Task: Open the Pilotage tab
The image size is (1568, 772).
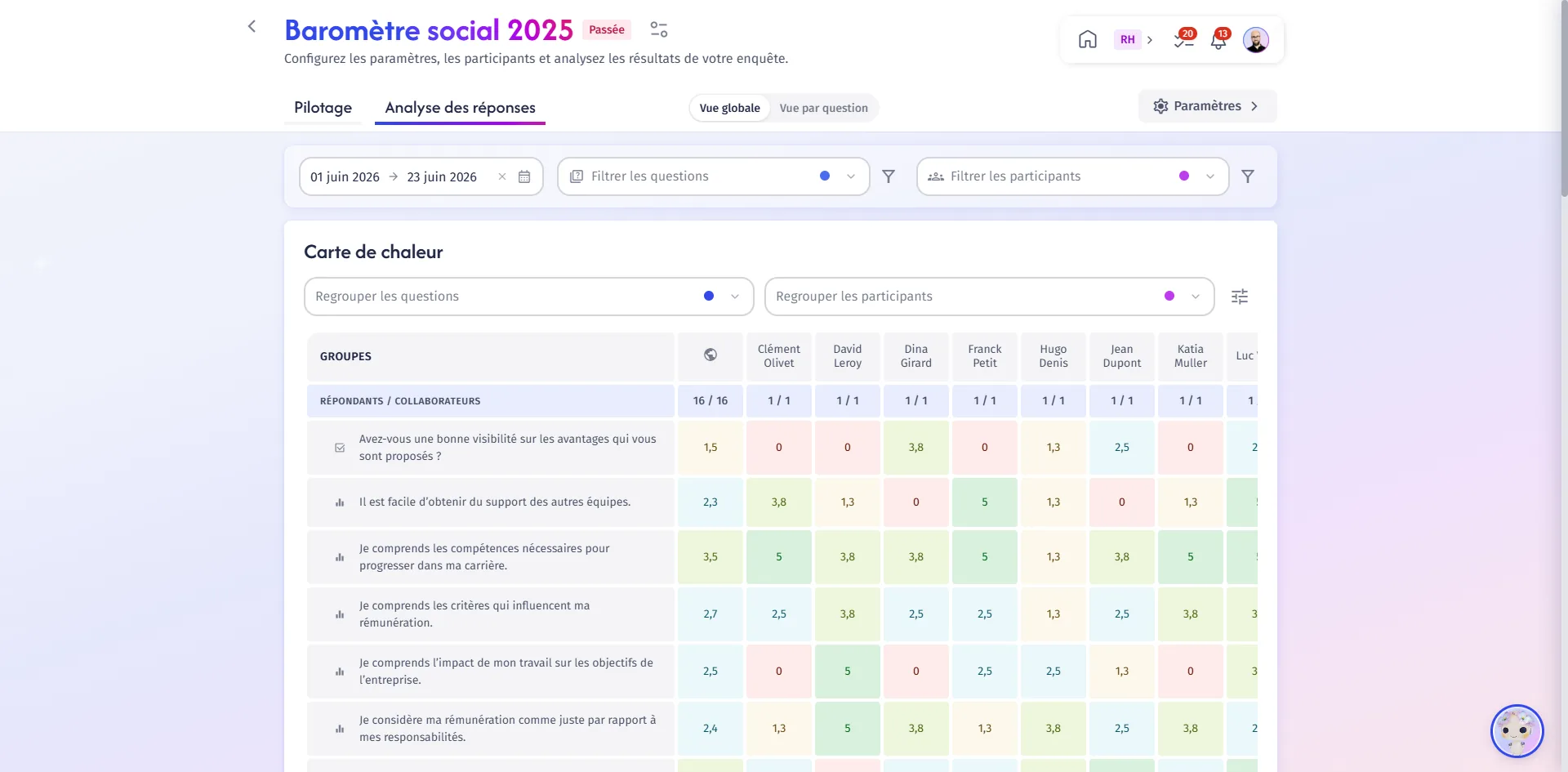Action: (x=323, y=108)
